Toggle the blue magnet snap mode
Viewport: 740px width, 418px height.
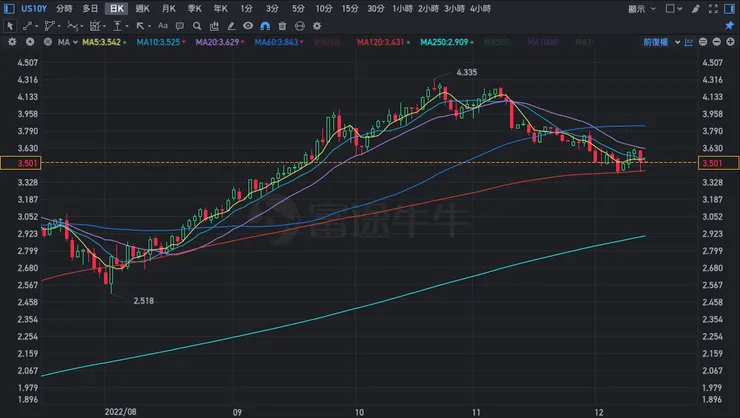click(265, 26)
